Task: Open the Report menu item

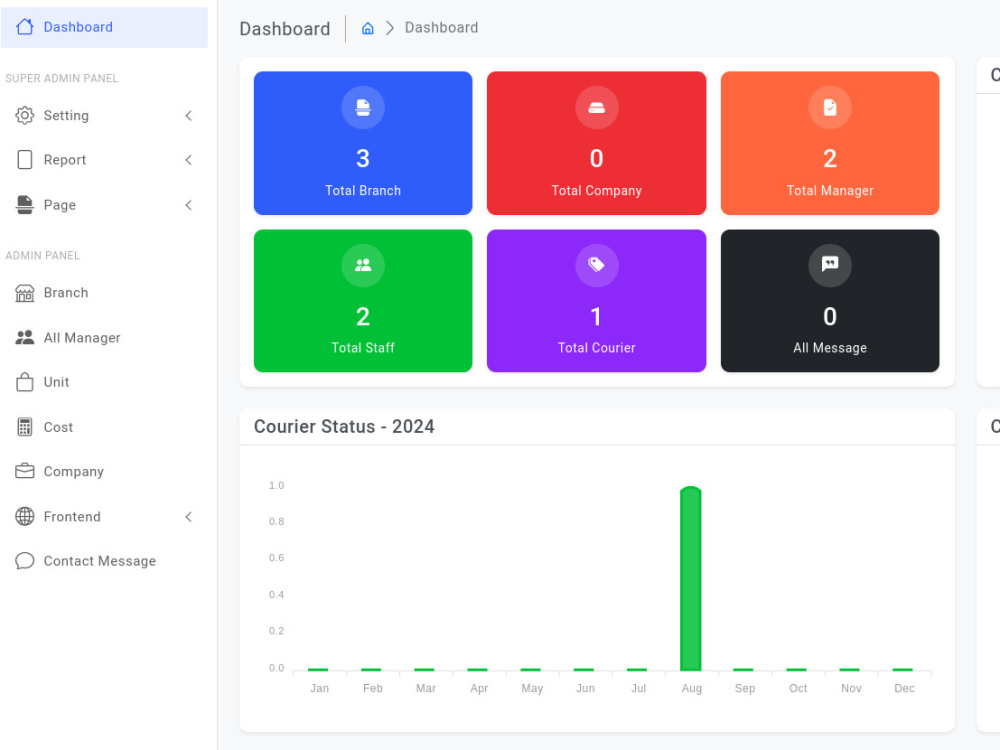Action: (104, 160)
